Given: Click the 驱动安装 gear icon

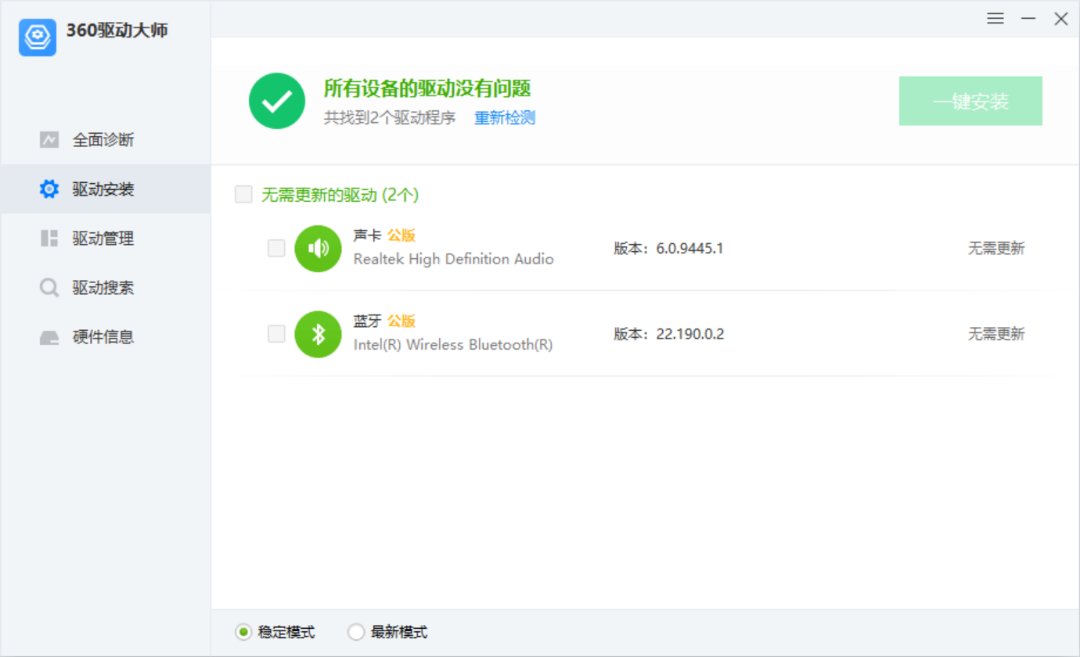Looking at the screenshot, I should click(x=49, y=189).
